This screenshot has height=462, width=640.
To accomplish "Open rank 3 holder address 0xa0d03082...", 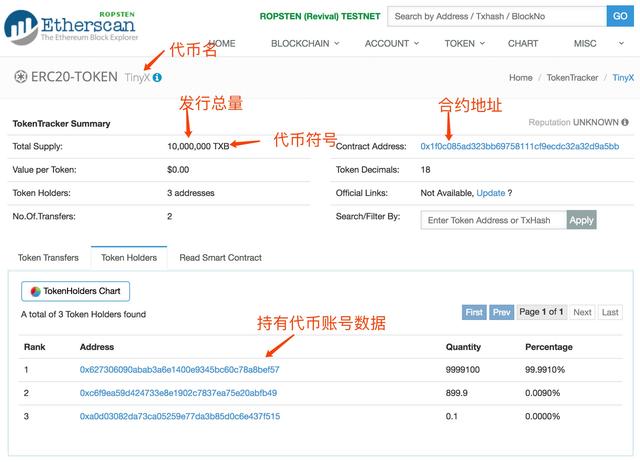I will pyautogui.click(x=180, y=416).
